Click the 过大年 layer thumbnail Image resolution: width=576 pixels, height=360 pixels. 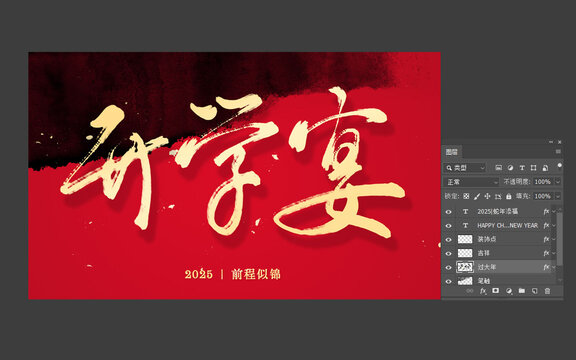coord(465,267)
